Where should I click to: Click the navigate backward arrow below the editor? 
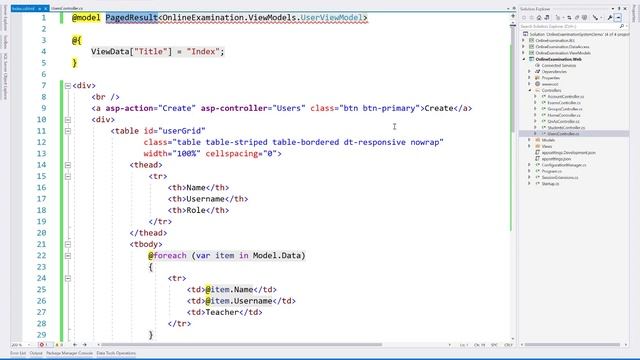point(75,345)
